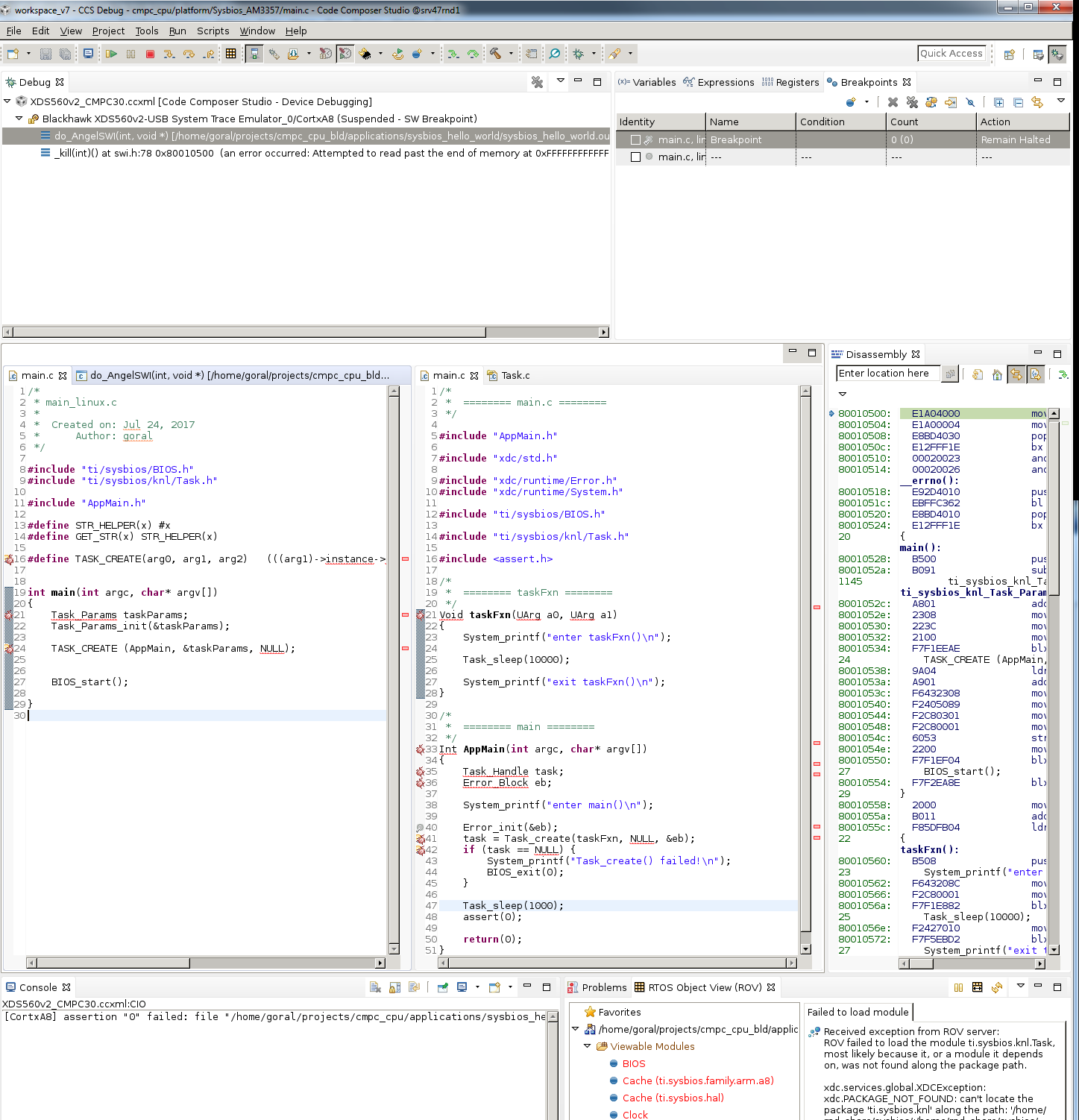
Task: Click the Step Return toolbar icon
Action: click(209, 54)
